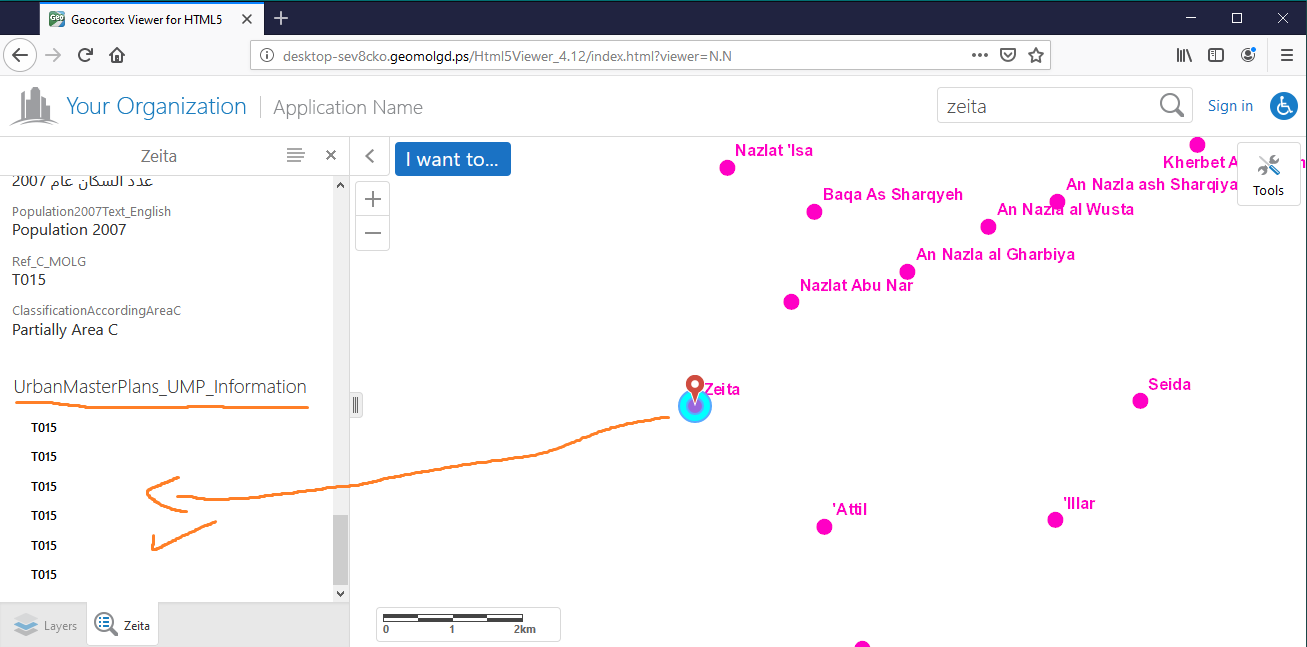The height and width of the screenshot is (647, 1307).
Task: Click the 'Illar map point
Action: pos(1055,519)
